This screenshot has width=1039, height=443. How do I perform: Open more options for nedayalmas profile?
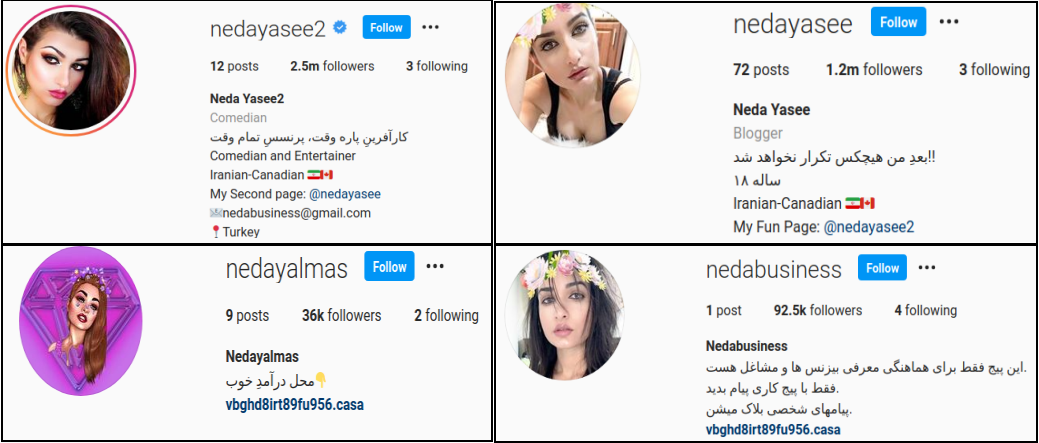click(435, 266)
